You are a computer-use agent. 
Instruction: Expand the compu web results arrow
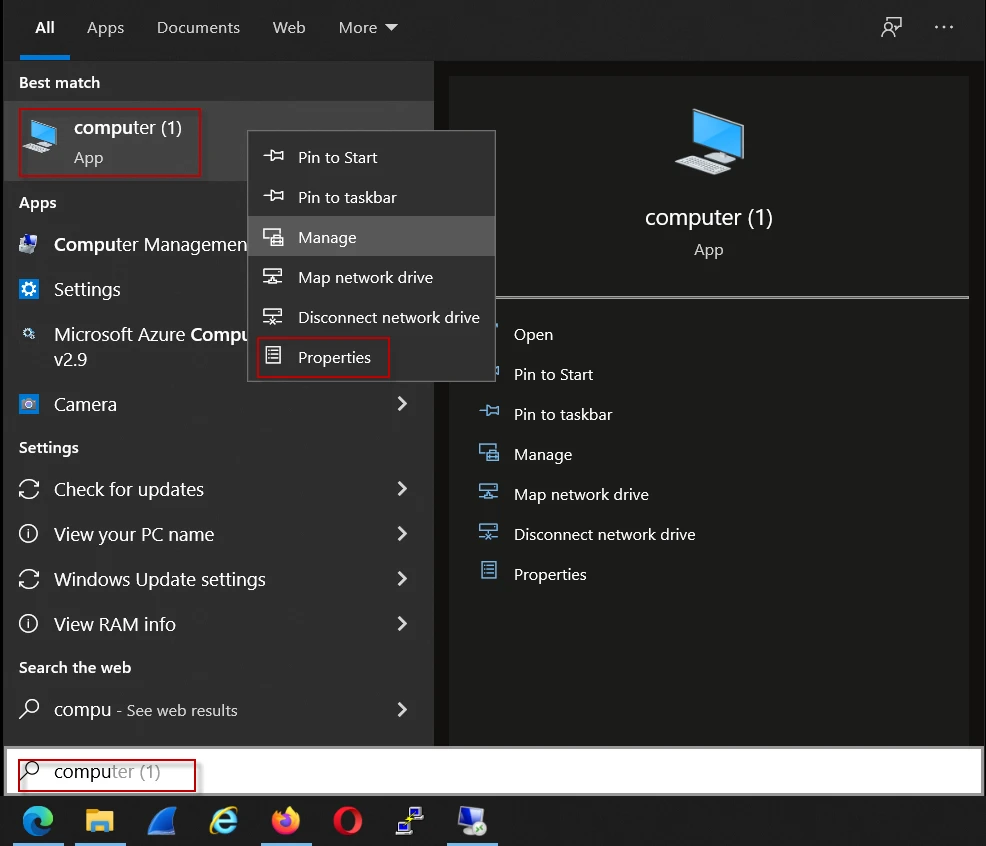tap(402, 710)
